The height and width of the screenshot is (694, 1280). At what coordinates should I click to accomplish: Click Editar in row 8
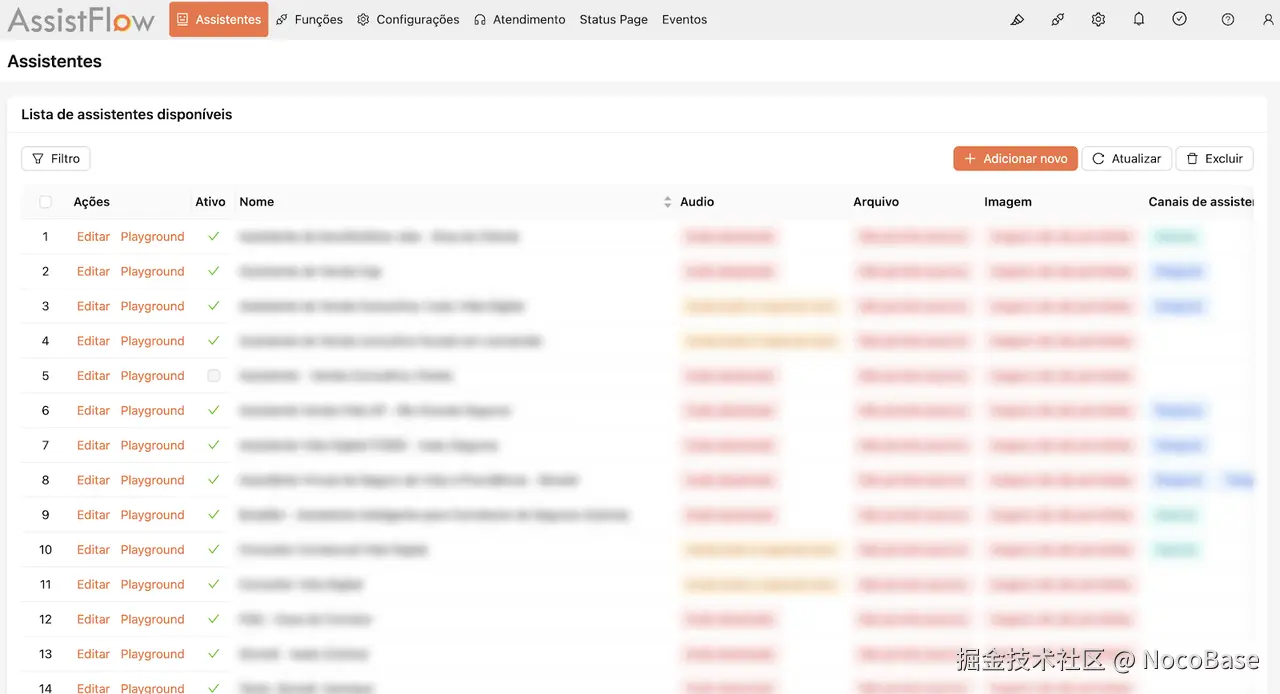pos(93,480)
